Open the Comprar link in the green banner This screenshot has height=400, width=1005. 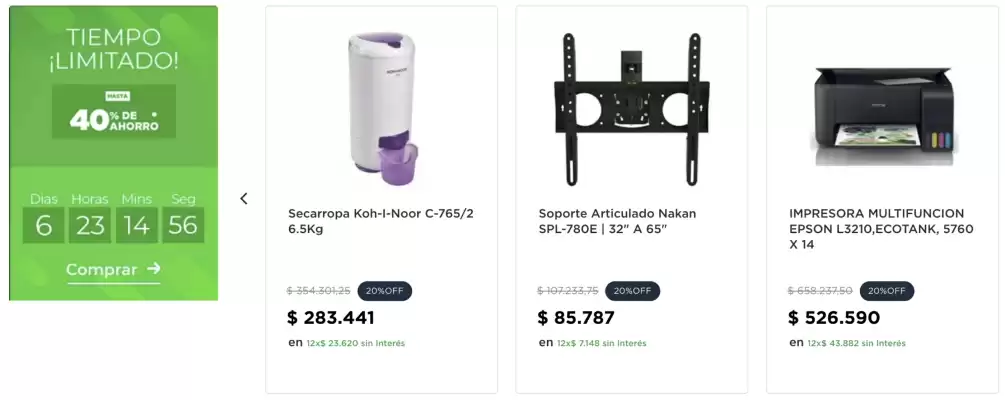pyautogui.click(x=113, y=270)
